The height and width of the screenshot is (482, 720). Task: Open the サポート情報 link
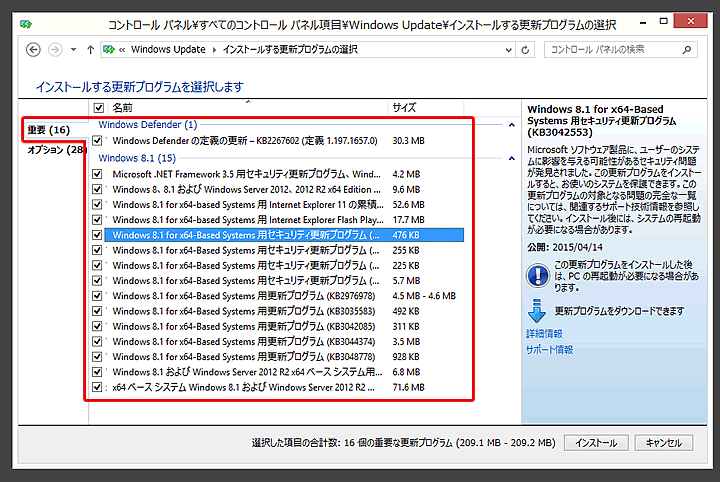coord(550,350)
